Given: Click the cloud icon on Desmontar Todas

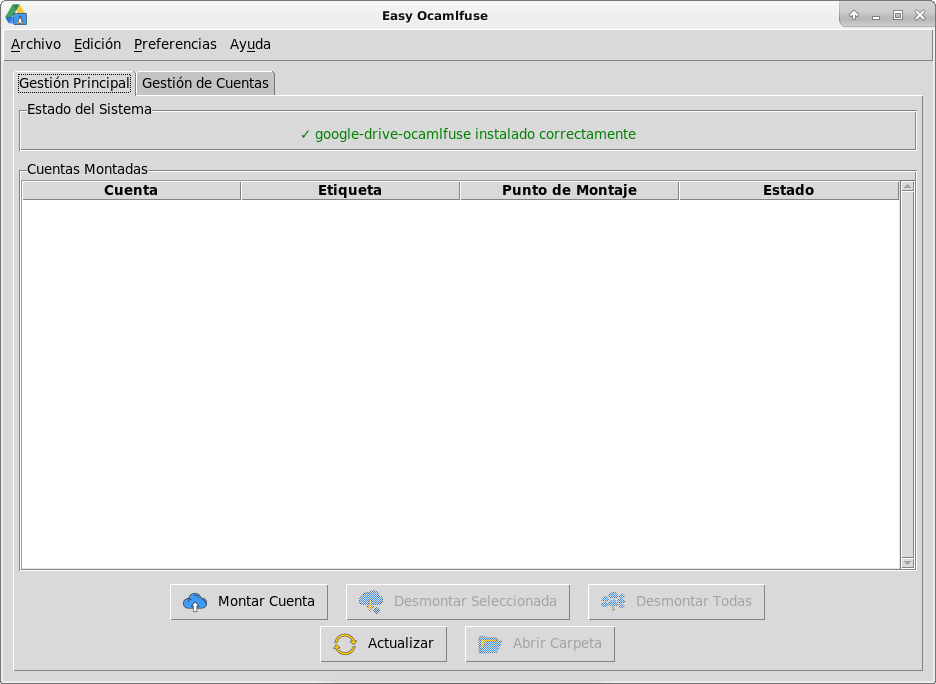Looking at the screenshot, I should tap(613, 602).
